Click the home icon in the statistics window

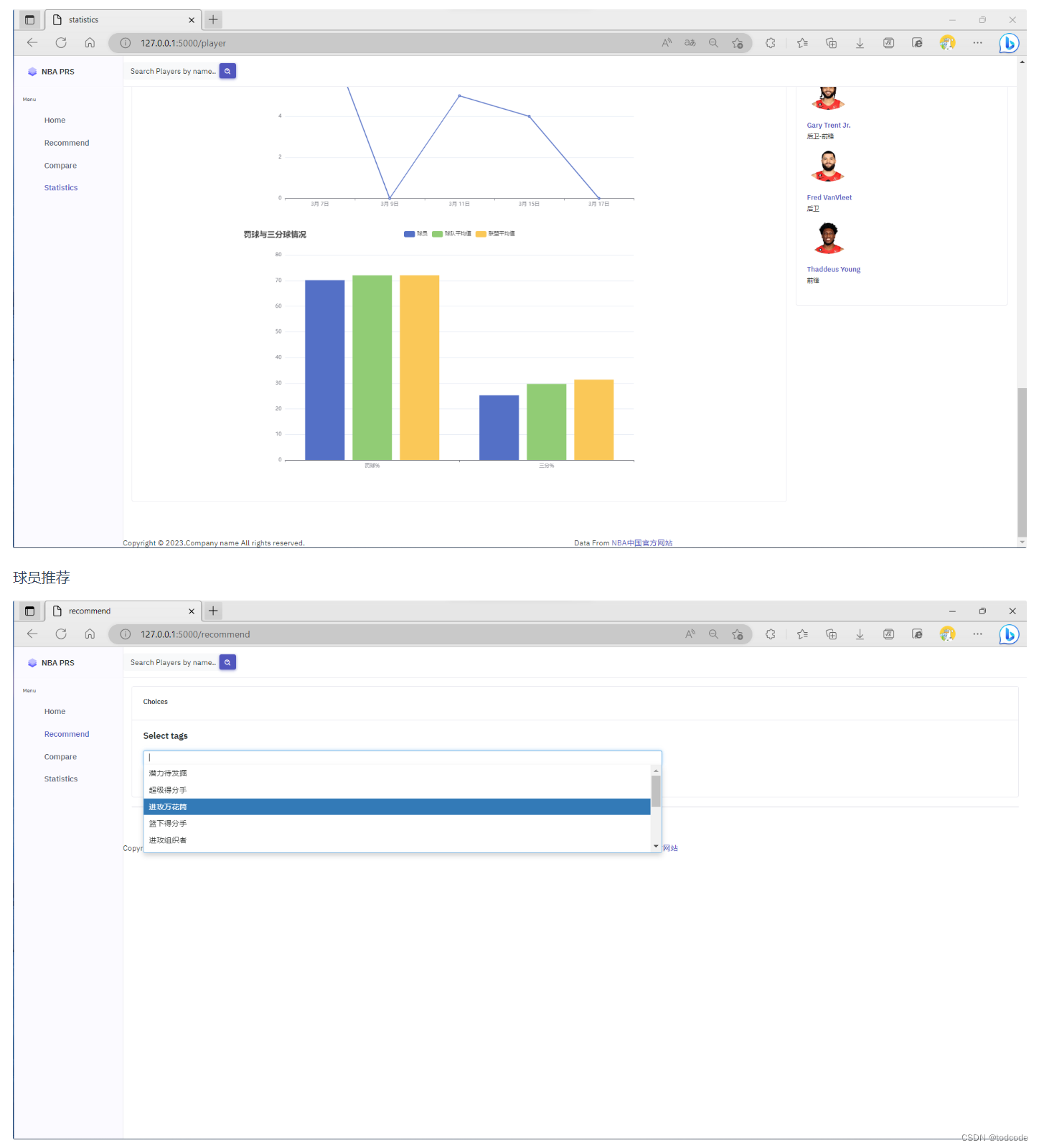click(90, 43)
